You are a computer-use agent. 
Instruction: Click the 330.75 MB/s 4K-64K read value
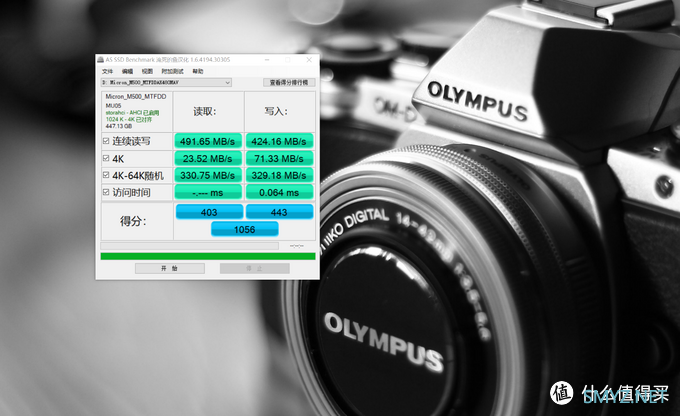click(208, 176)
